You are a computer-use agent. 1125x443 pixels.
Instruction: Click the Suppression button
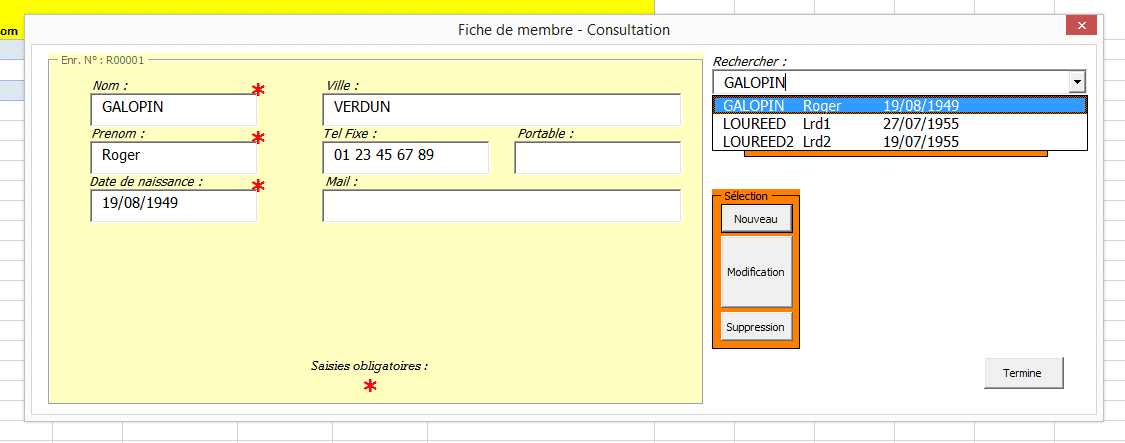[x=756, y=327]
